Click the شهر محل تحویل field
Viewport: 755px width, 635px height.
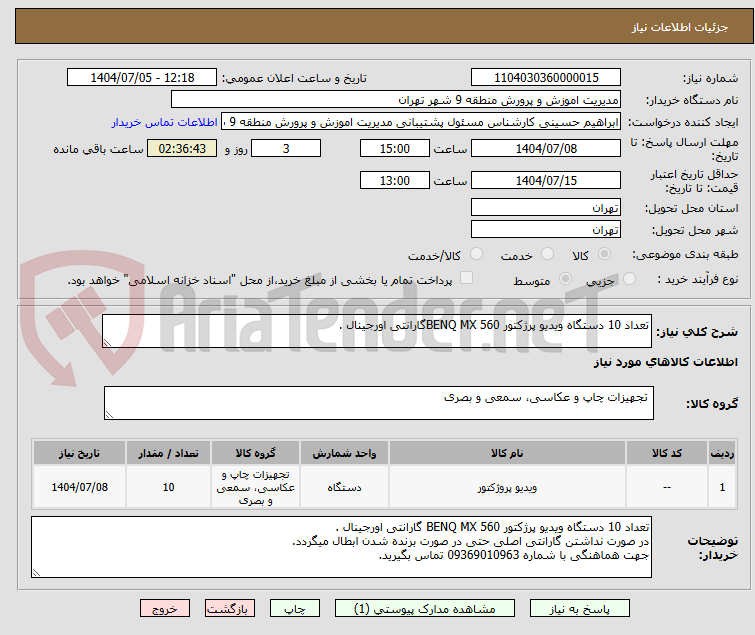(546, 230)
